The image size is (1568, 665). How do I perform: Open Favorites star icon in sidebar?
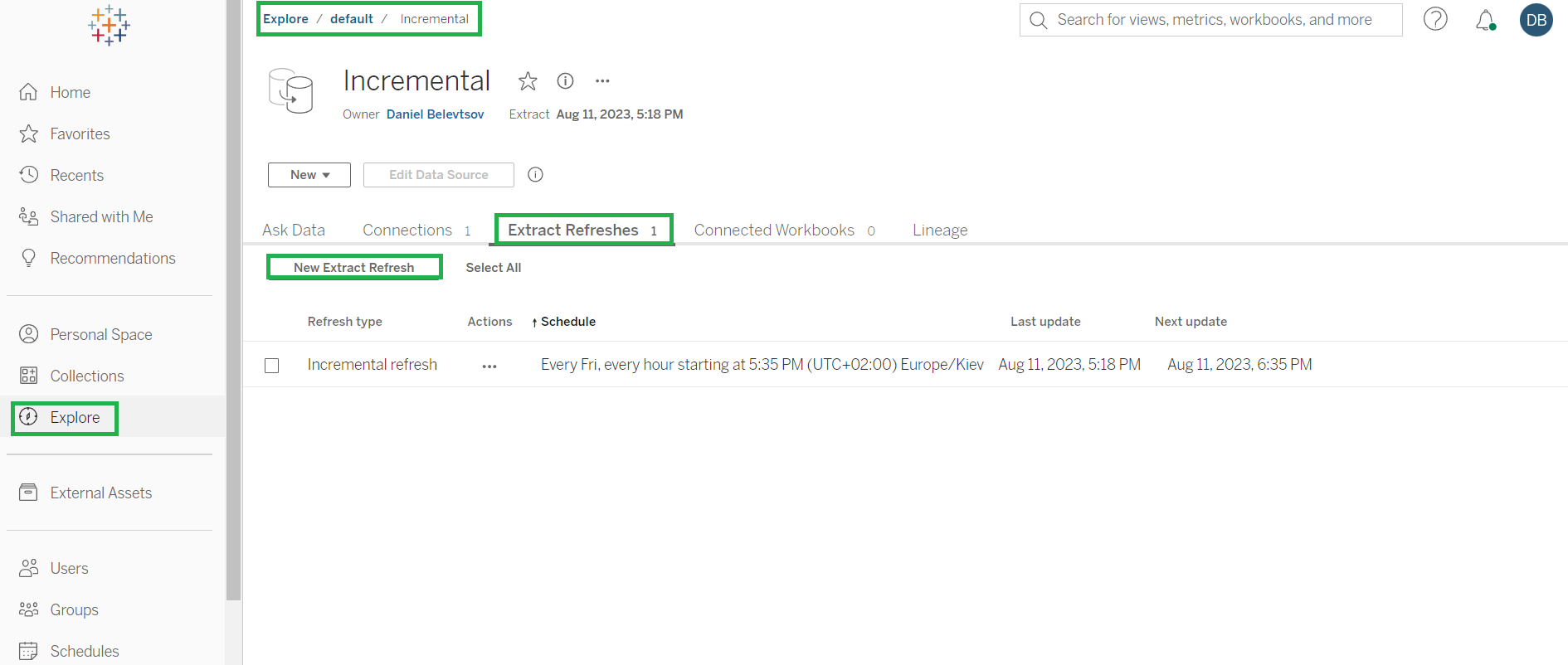coord(28,133)
